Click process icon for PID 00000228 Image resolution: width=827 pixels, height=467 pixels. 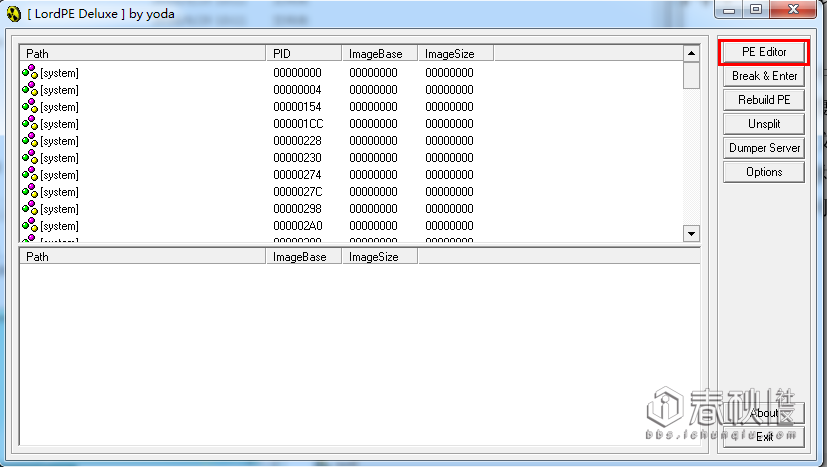(30, 140)
